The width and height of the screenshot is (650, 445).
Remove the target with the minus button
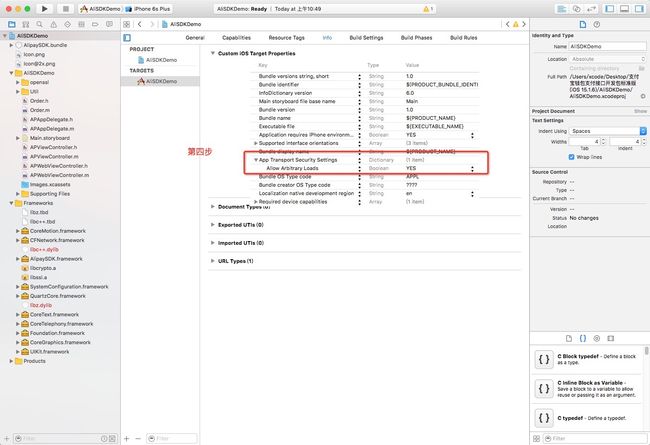[x=138, y=438]
